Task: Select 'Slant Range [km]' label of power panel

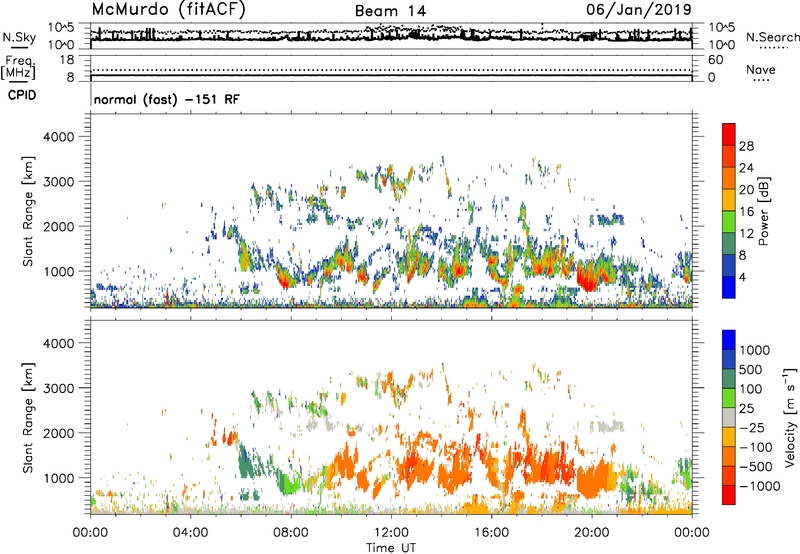Action: click(x=28, y=211)
